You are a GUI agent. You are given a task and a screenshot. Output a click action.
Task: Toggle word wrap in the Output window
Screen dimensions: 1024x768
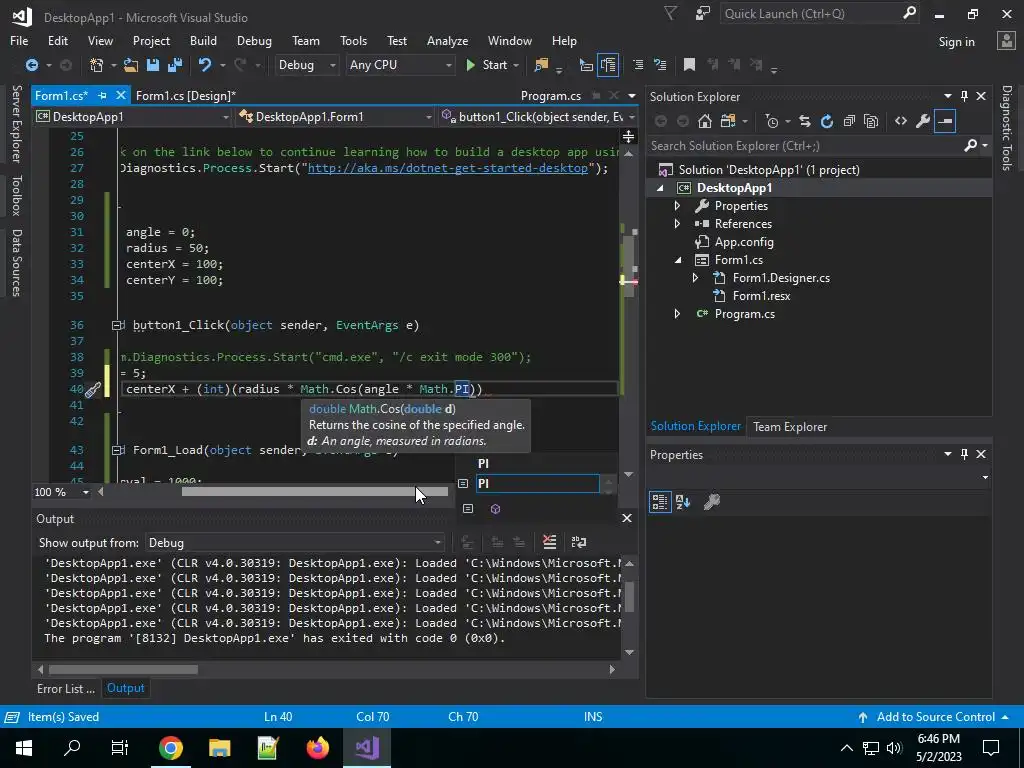[x=579, y=542]
